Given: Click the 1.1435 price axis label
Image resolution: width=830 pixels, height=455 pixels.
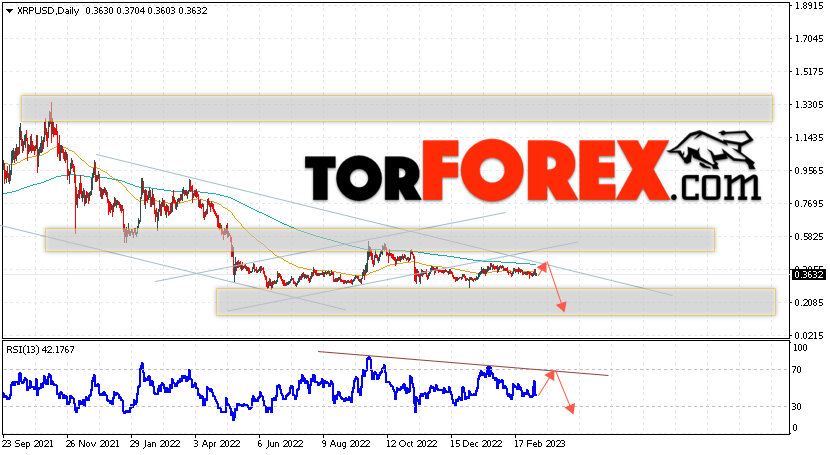Looking at the screenshot, I should 809,138.
